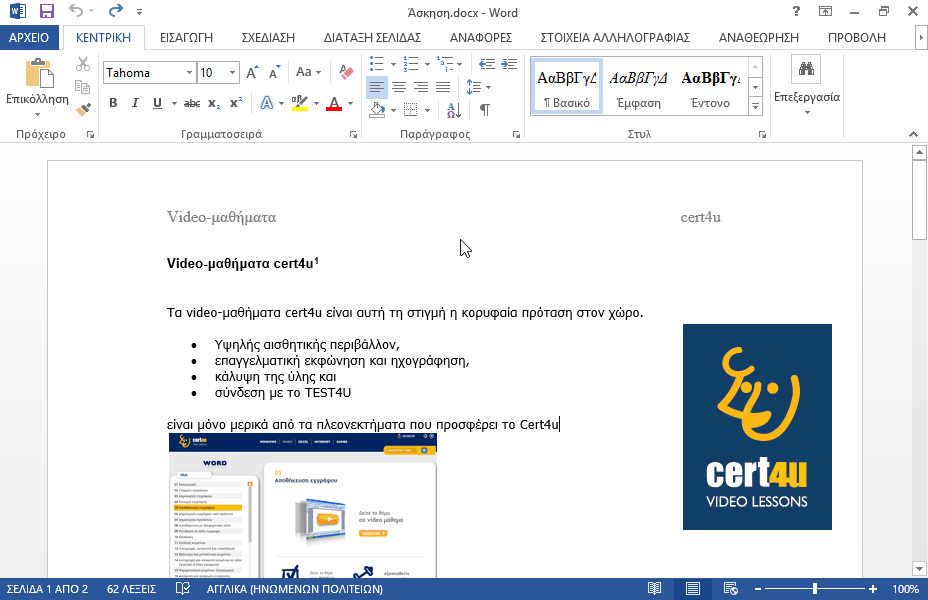928x600 pixels.
Task: Open the bullets list dropdown arrow
Action: tap(393, 64)
